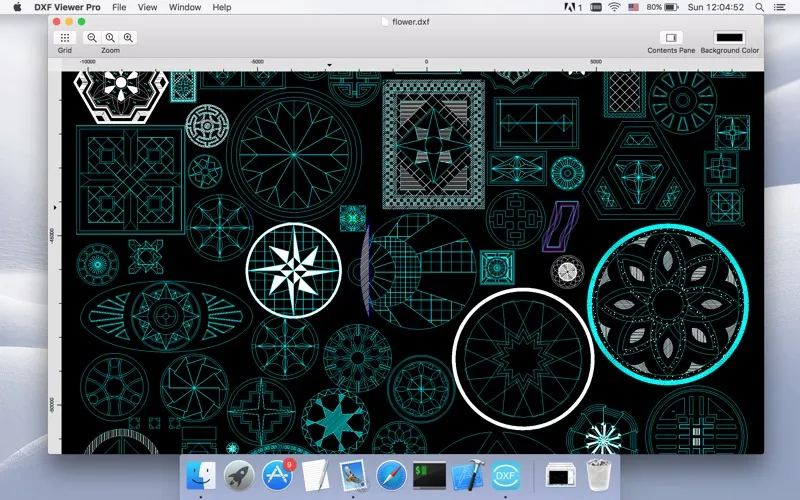
Task: Click the keyboard viewer menu bar icon
Action: (x=595, y=7)
